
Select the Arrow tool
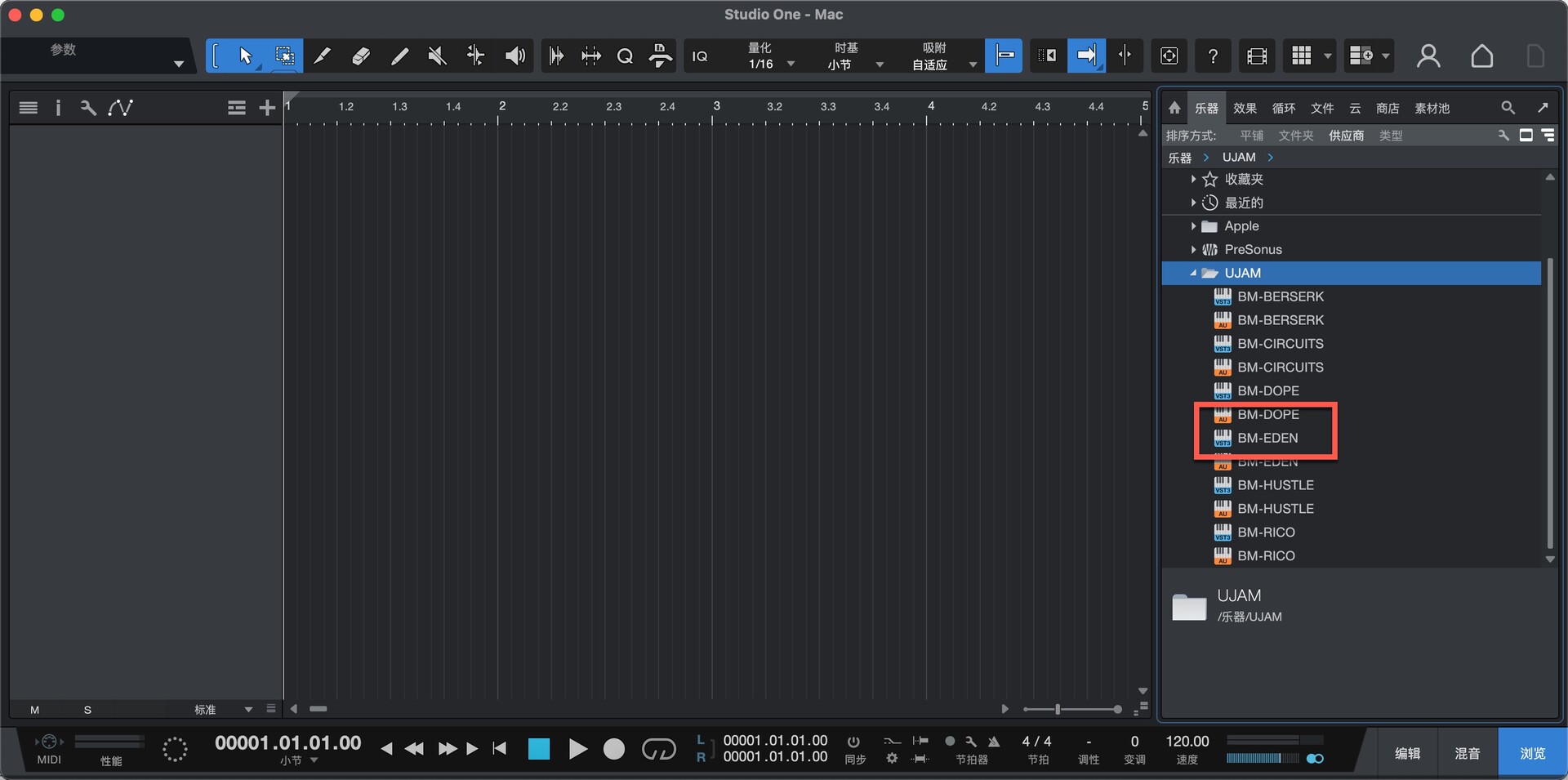coord(245,56)
